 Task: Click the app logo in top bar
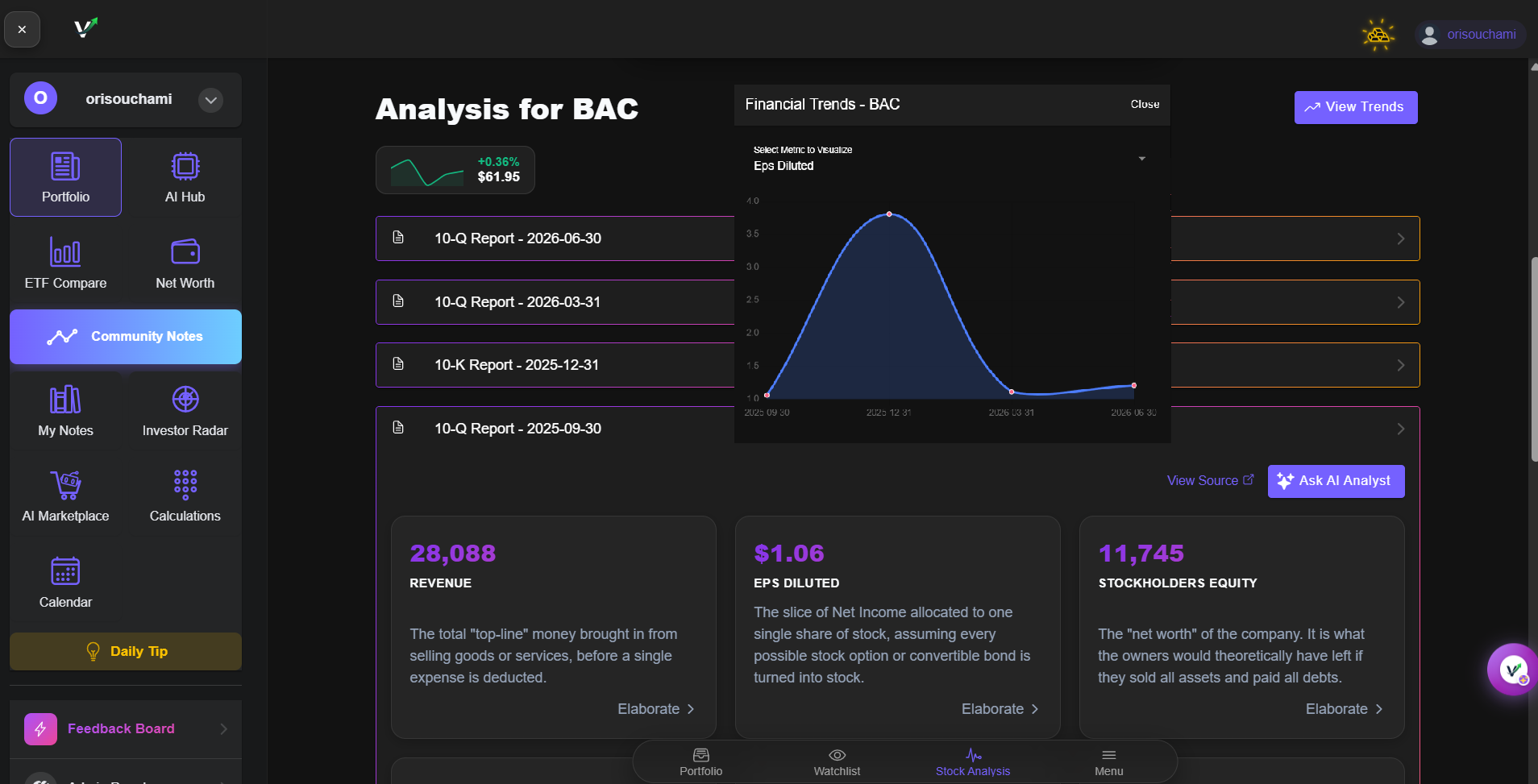tap(85, 28)
